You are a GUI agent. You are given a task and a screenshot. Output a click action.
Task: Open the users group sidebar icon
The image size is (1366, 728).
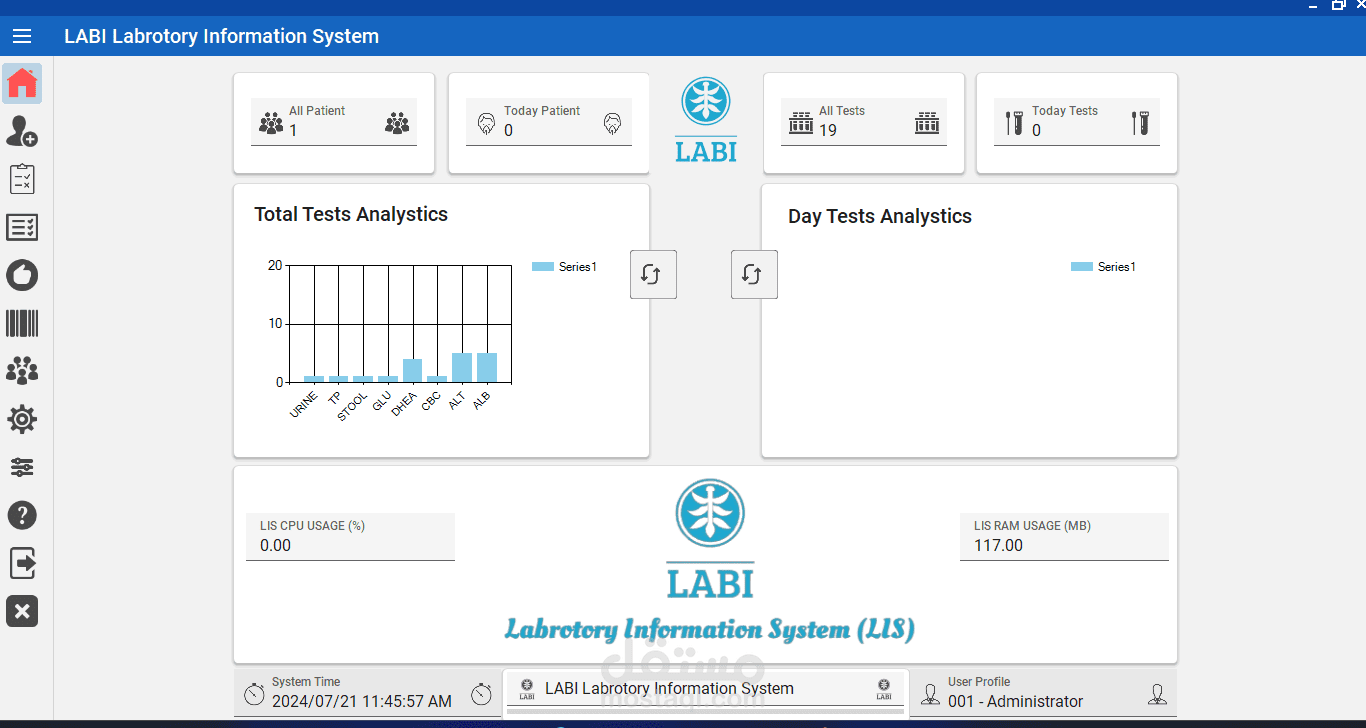pyautogui.click(x=22, y=371)
